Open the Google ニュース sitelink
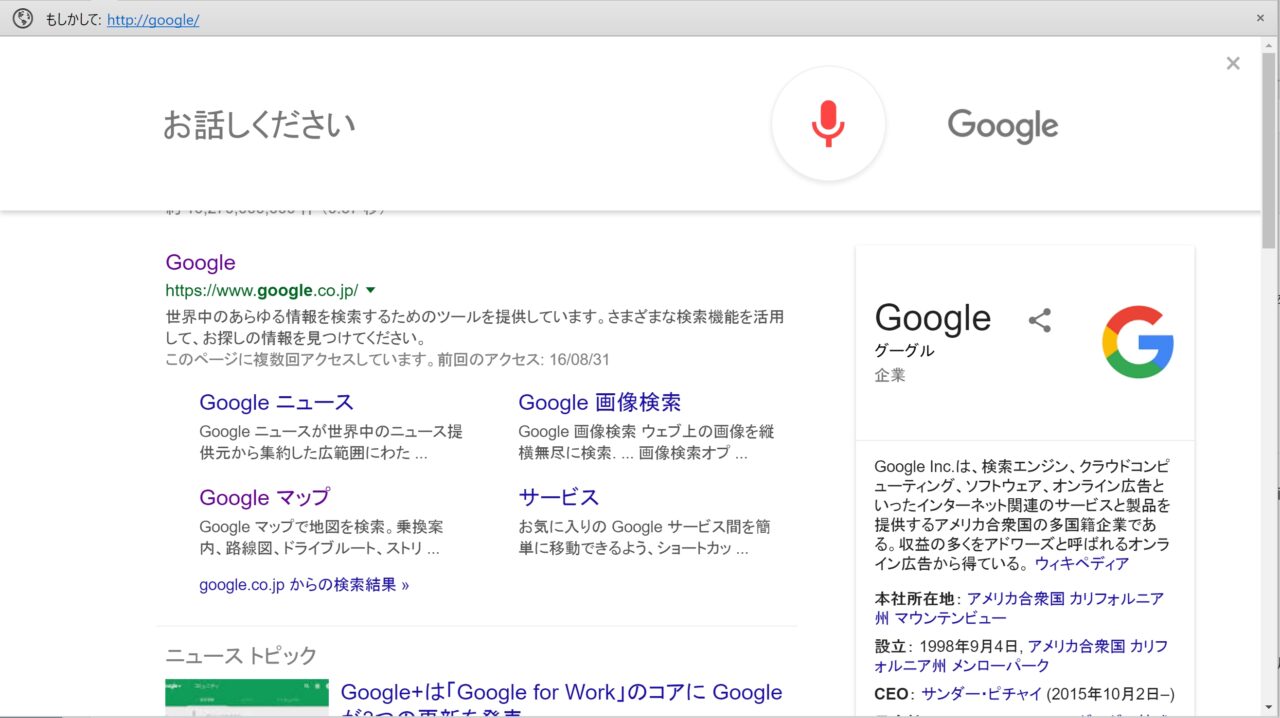The height and width of the screenshot is (718, 1280). (x=276, y=403)
